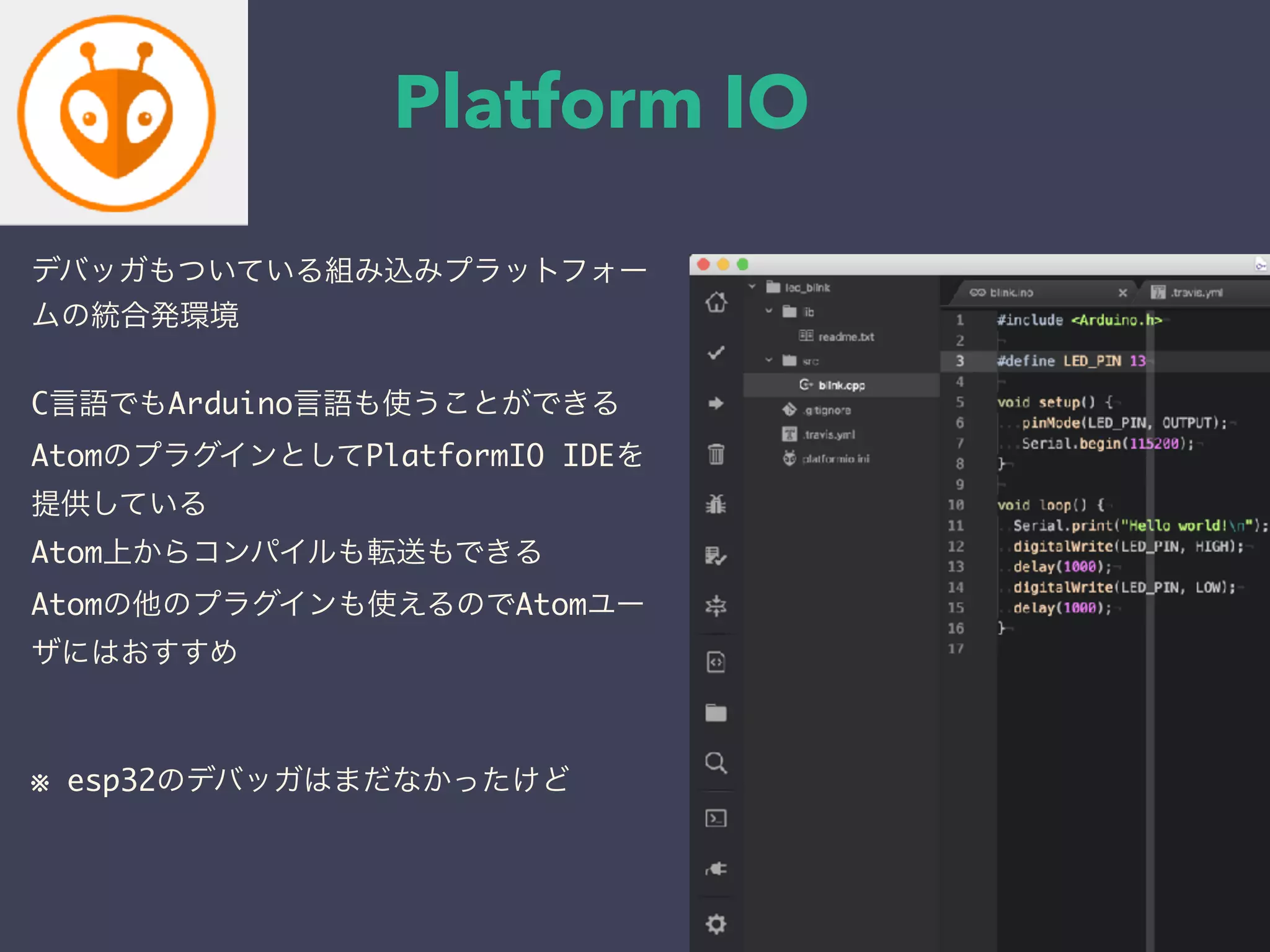Image resolution: width=1270 pixels, height=952 pixels.
Task: Collapse the lac_blink root folder chevron
Action: pos(752,287)
